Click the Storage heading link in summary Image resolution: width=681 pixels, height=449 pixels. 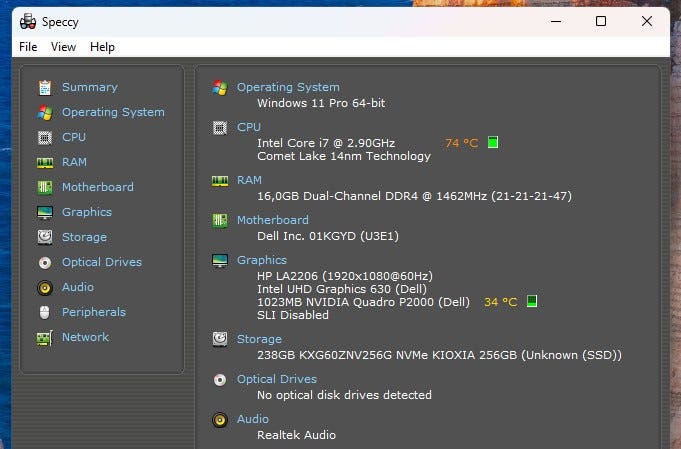tap(259, 339)
